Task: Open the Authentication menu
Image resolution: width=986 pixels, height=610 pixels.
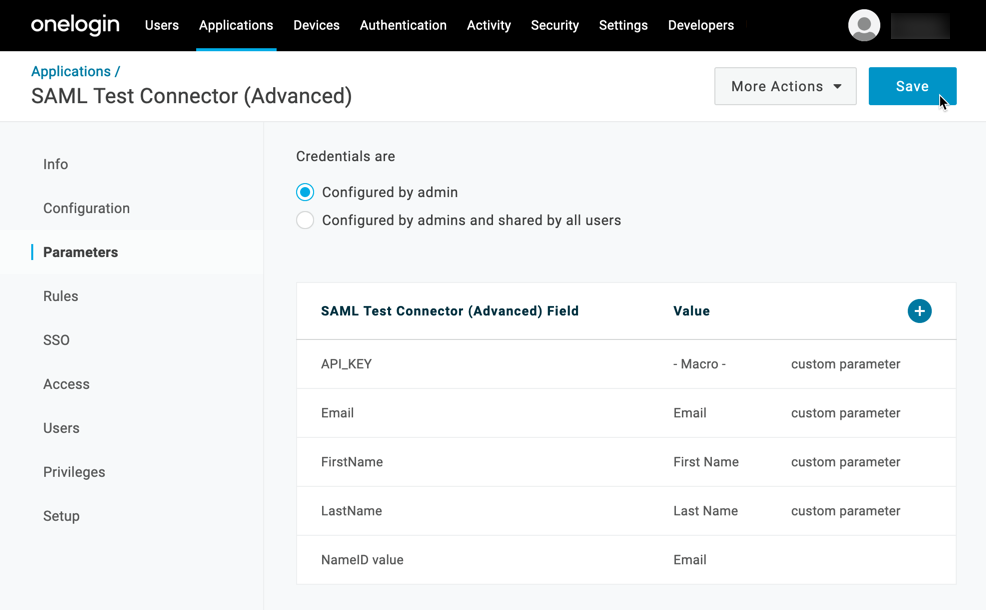Action: [403, 25]
